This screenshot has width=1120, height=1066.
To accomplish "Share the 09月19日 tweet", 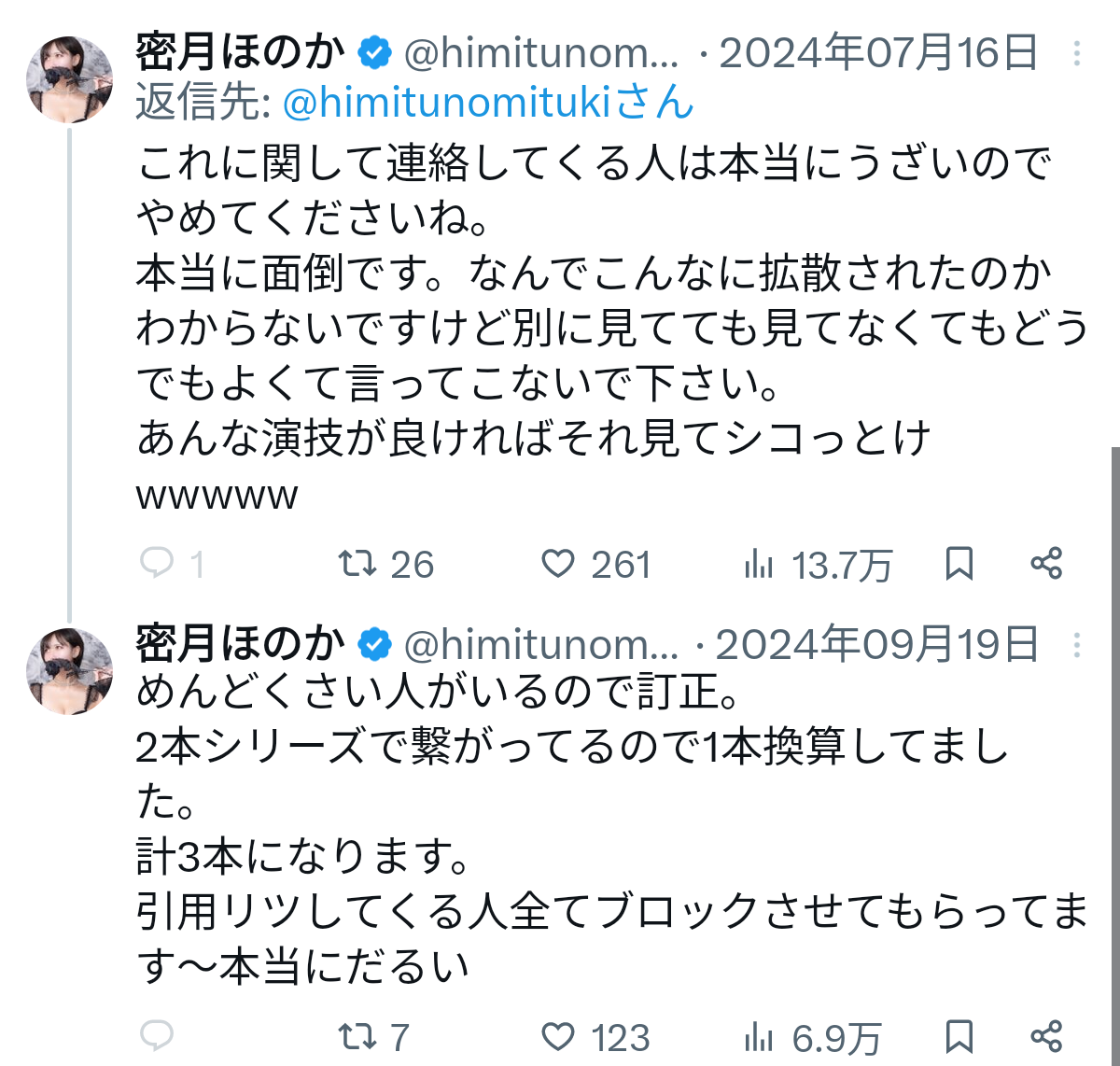I will pyautogui.click(x=1046, y=1035).
